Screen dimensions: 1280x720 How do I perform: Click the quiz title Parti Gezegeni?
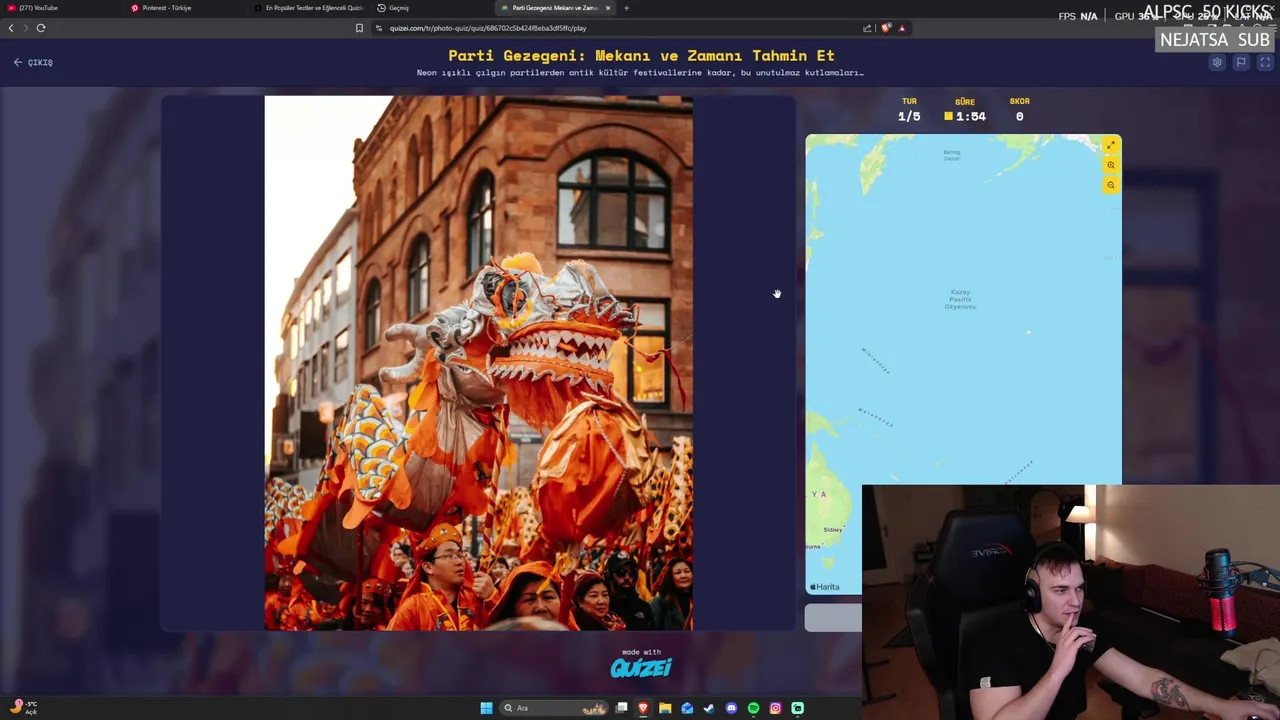(x=641, y=56)
